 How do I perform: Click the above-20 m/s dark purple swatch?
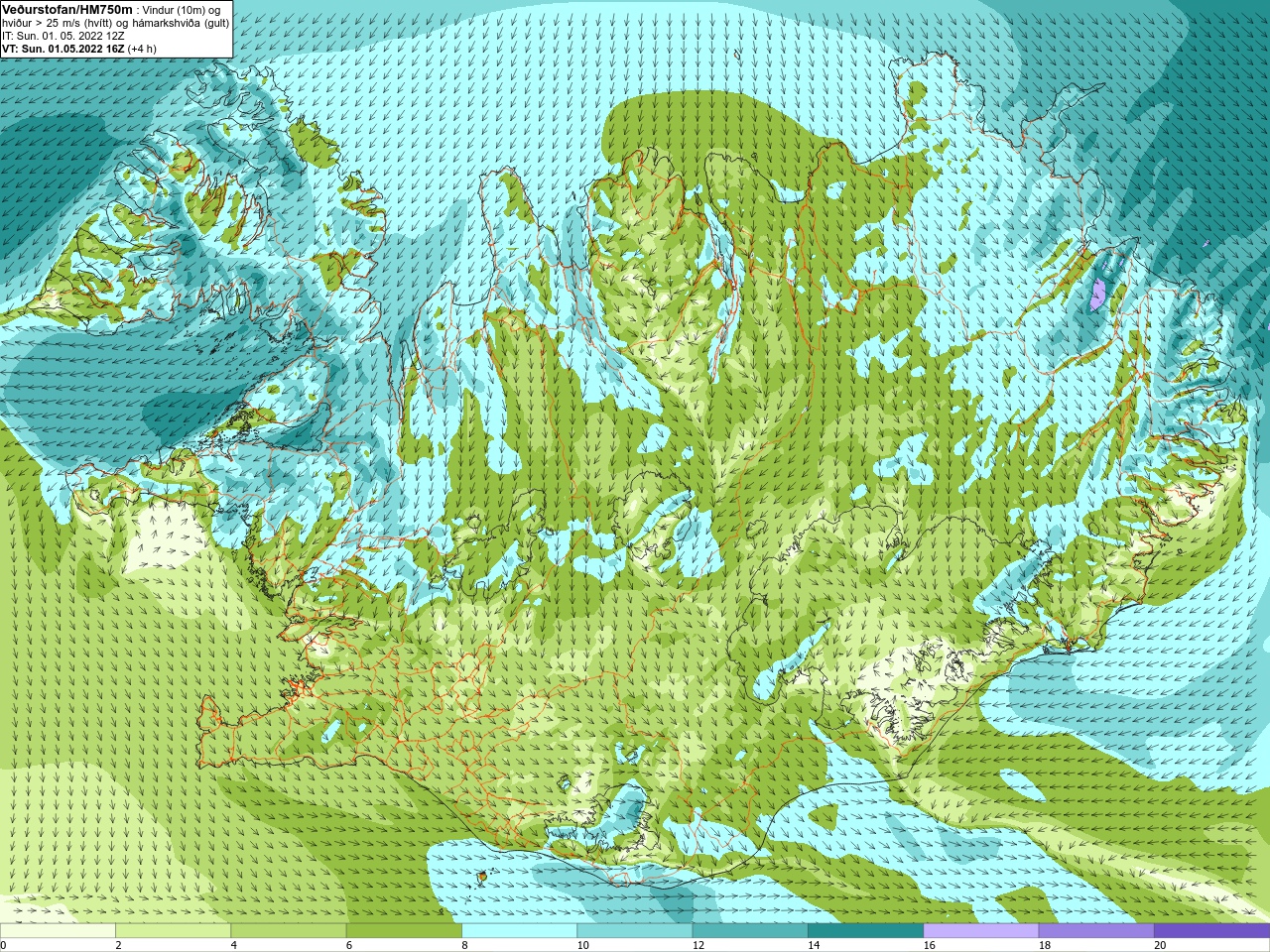click(x=1211, y=931)
